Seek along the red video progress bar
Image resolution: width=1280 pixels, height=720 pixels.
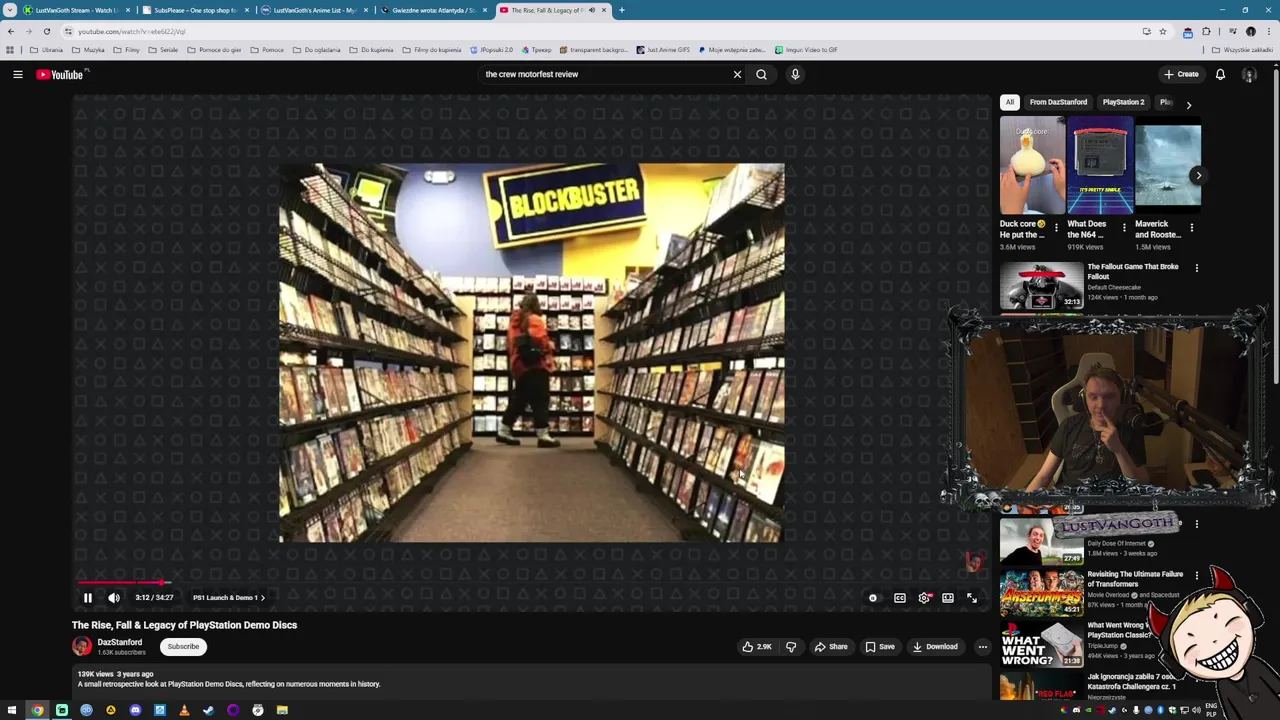[530, 581]
